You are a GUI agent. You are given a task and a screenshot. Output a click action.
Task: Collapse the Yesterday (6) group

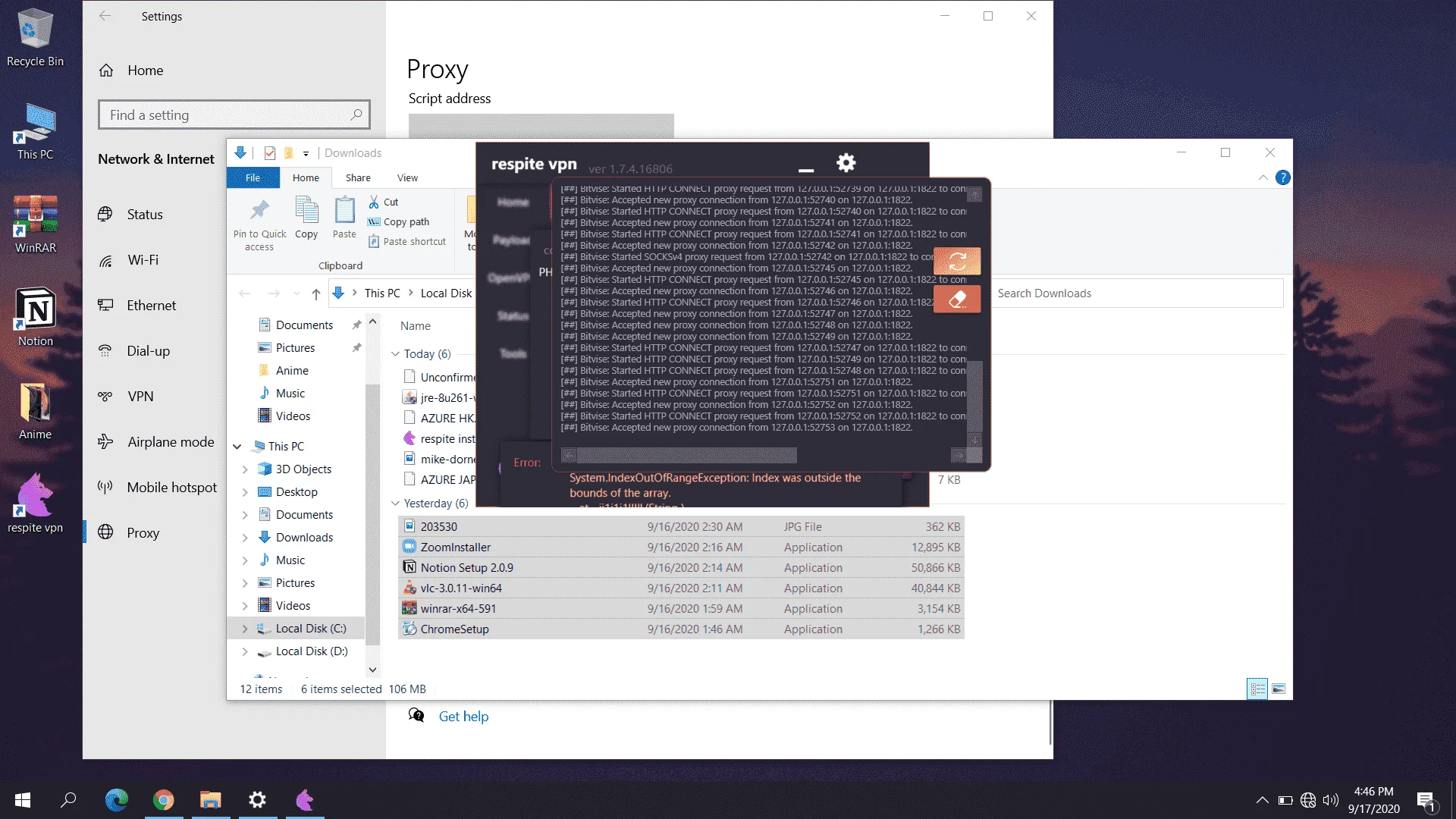tap(395, 504)
